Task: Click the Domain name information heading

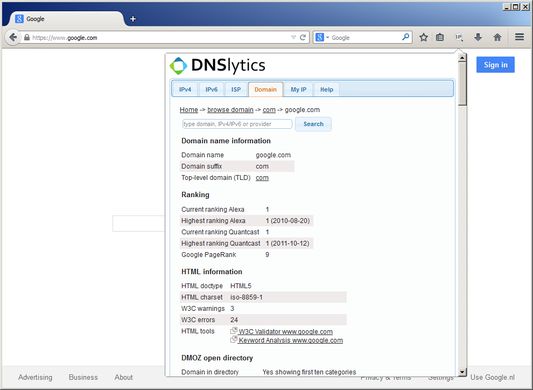Action: 226,141
